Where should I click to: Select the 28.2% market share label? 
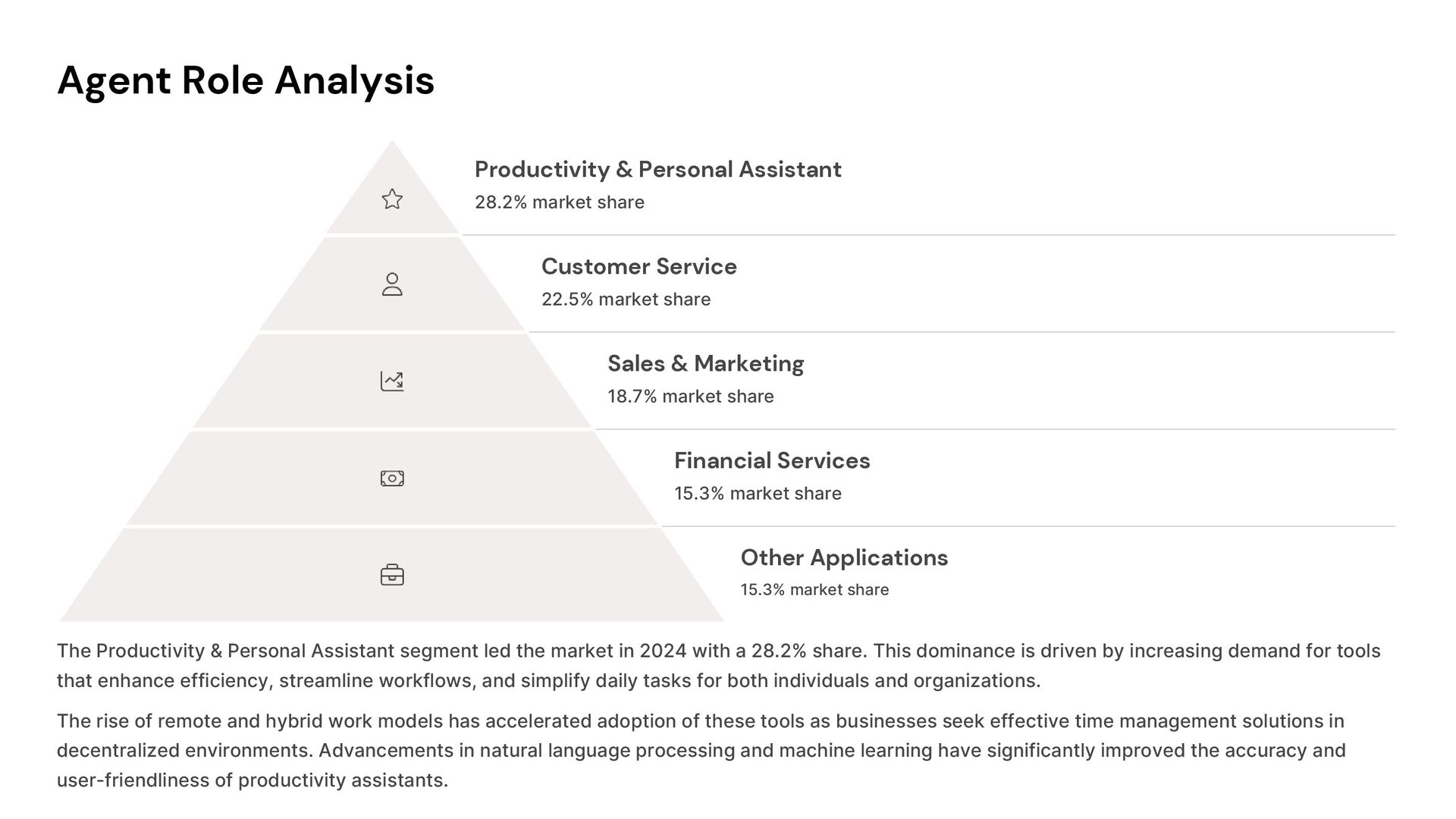pos(560,202)
